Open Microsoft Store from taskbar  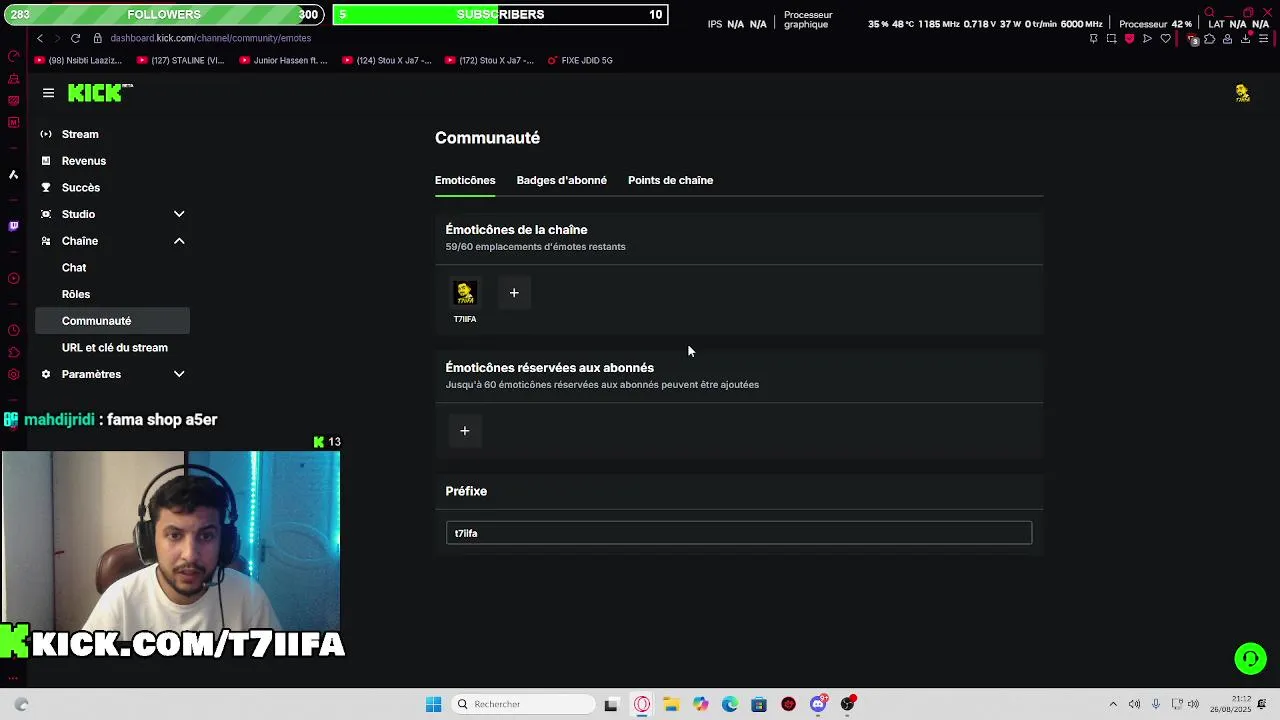coord(759,704)
